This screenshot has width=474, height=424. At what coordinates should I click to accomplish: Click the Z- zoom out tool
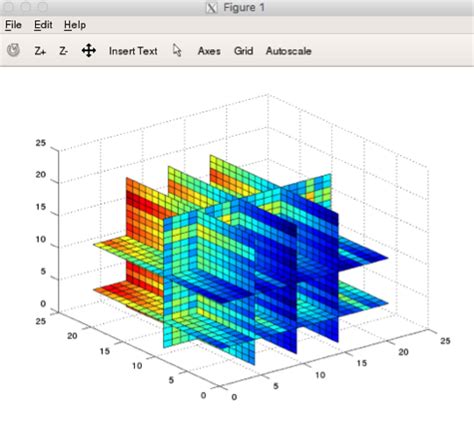(63, 51)
